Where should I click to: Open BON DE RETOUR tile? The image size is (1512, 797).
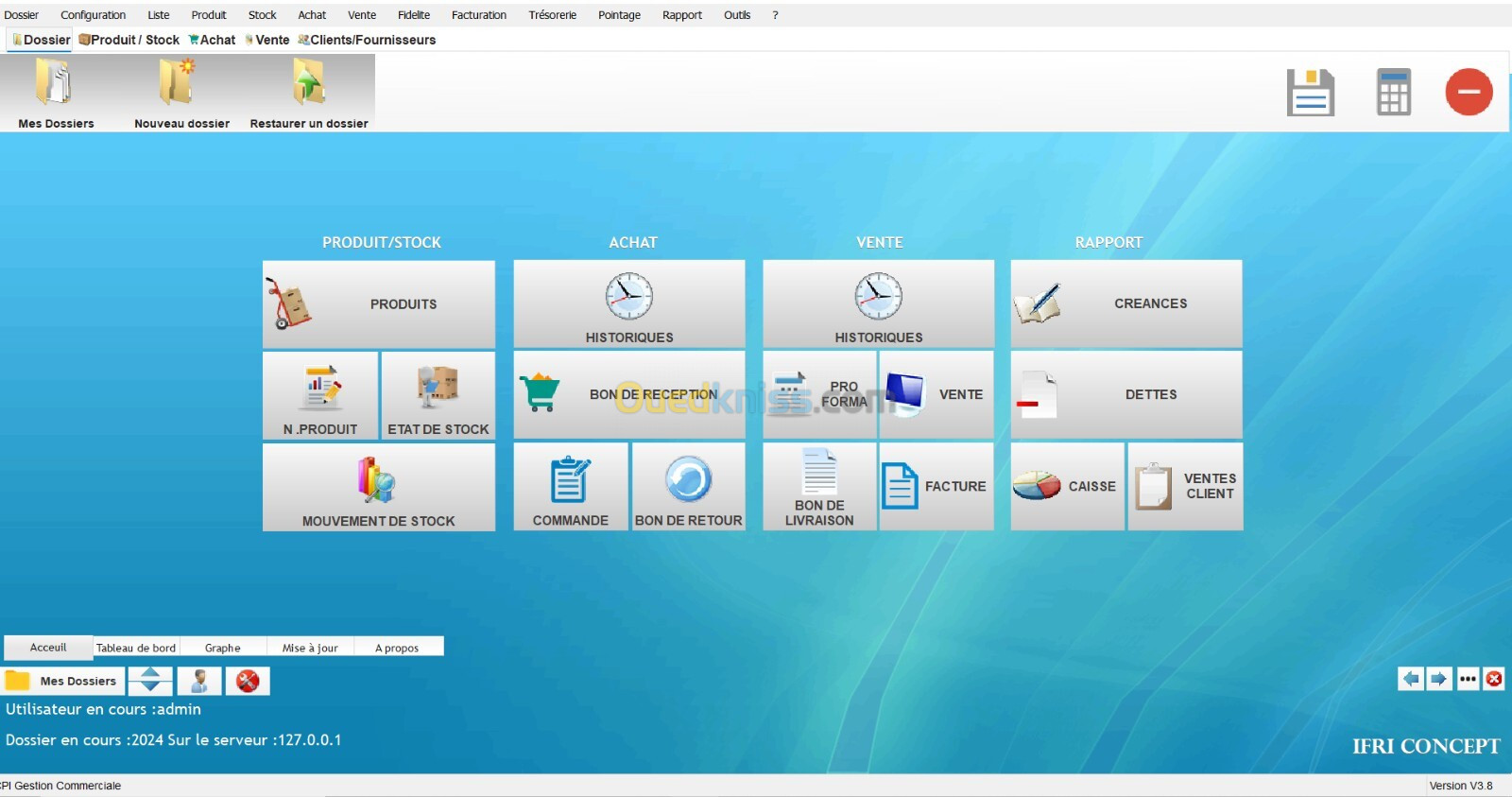pos(689,487)
